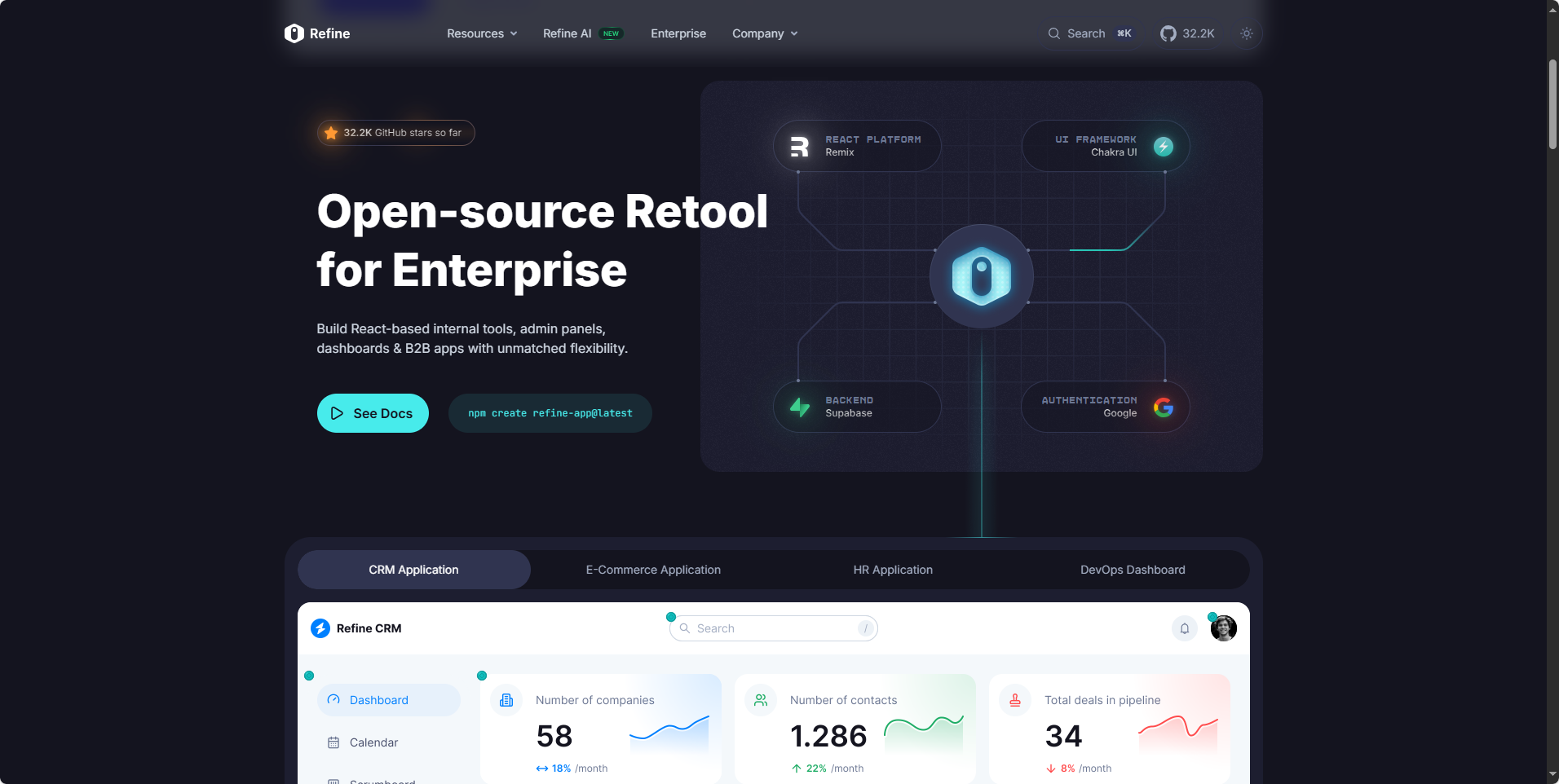Open the header Search box
Screen dimensions: 1559x784
(1091, 33)
